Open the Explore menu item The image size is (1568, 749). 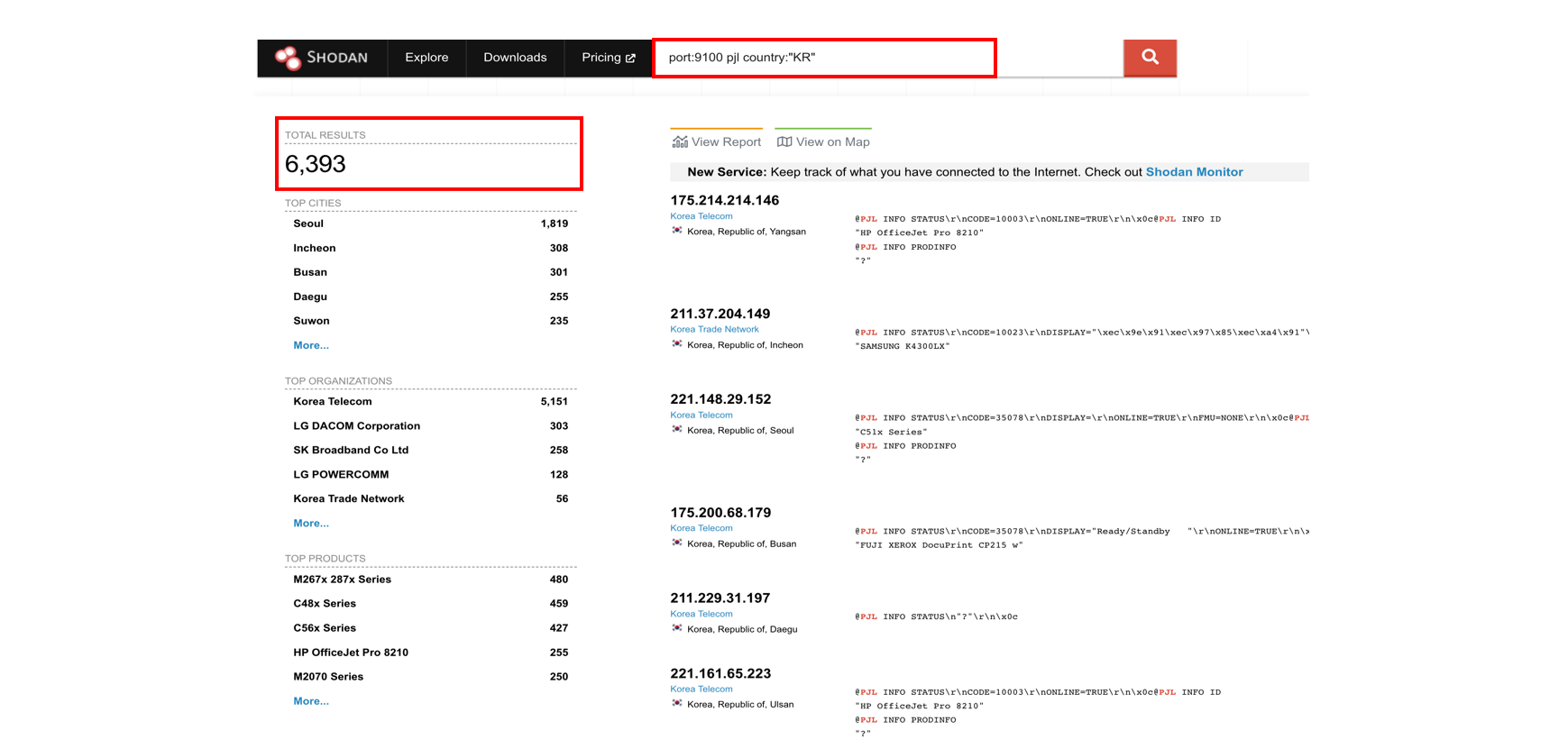[x=426, y=58]
